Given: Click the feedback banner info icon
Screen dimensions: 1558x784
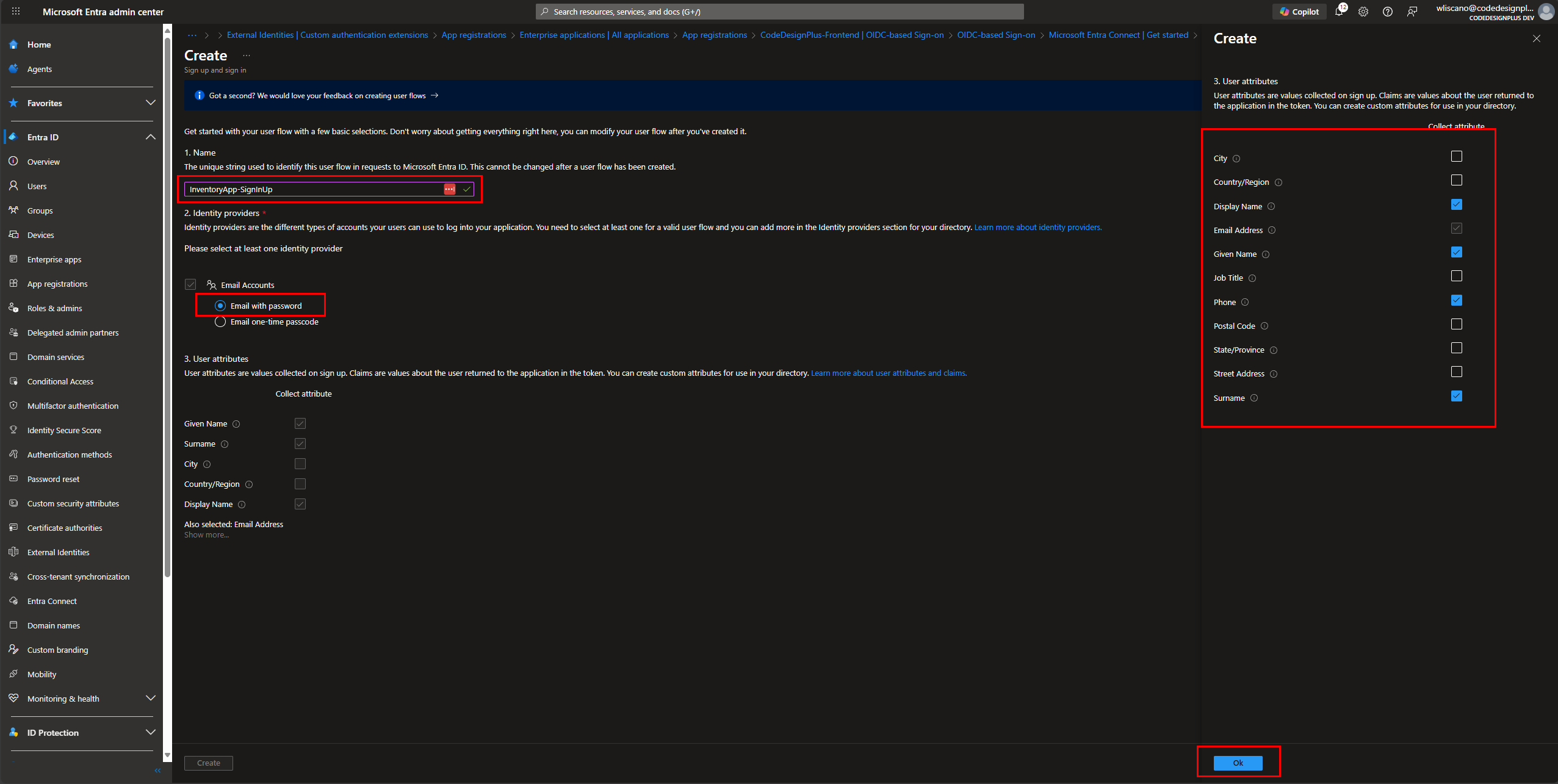Looking at the screenshot, I should [199, 95].
